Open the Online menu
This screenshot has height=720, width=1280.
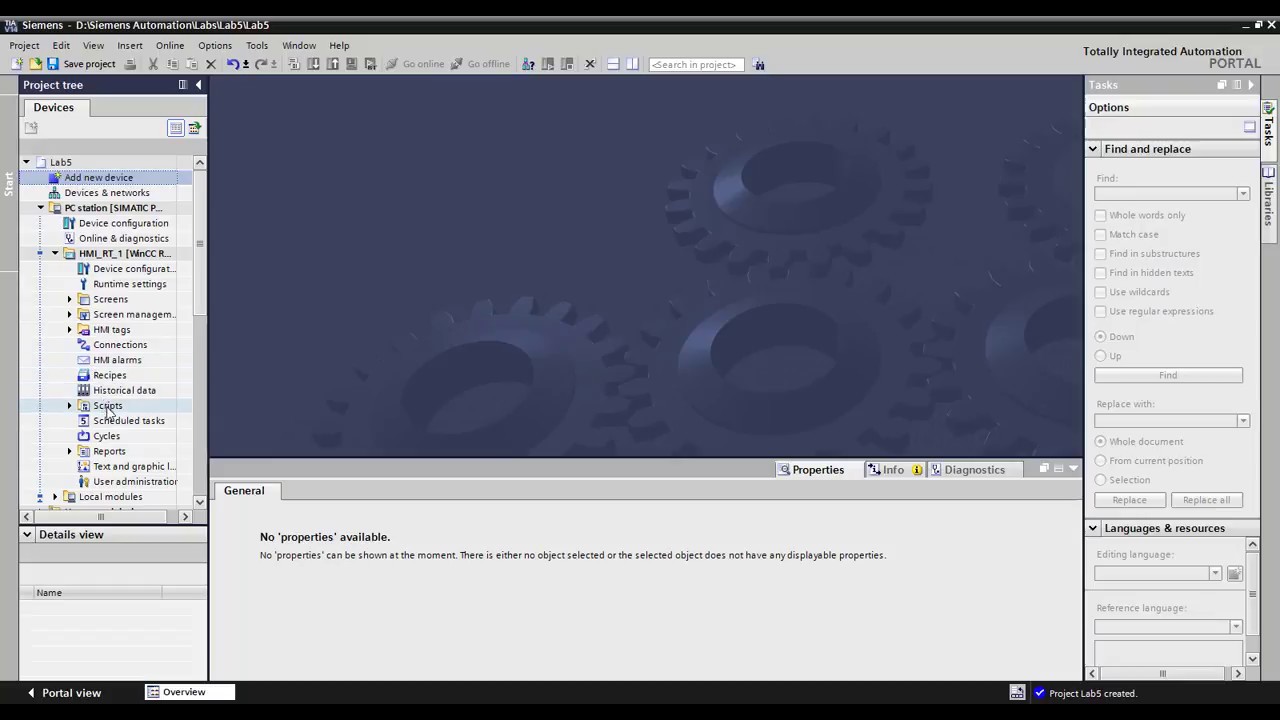point(169,45)
